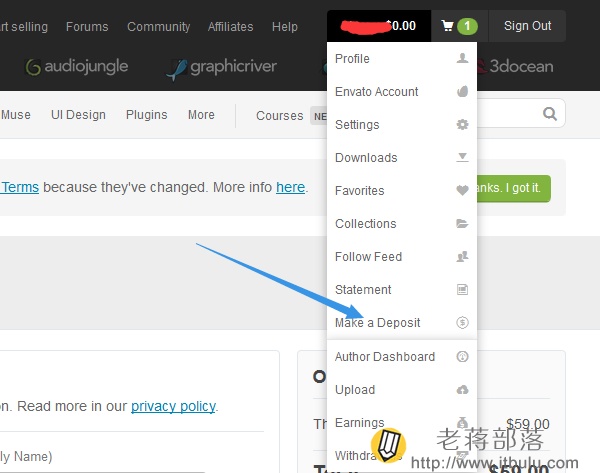
Task: Open the account balance dropdown
Action: click(379, 26)
